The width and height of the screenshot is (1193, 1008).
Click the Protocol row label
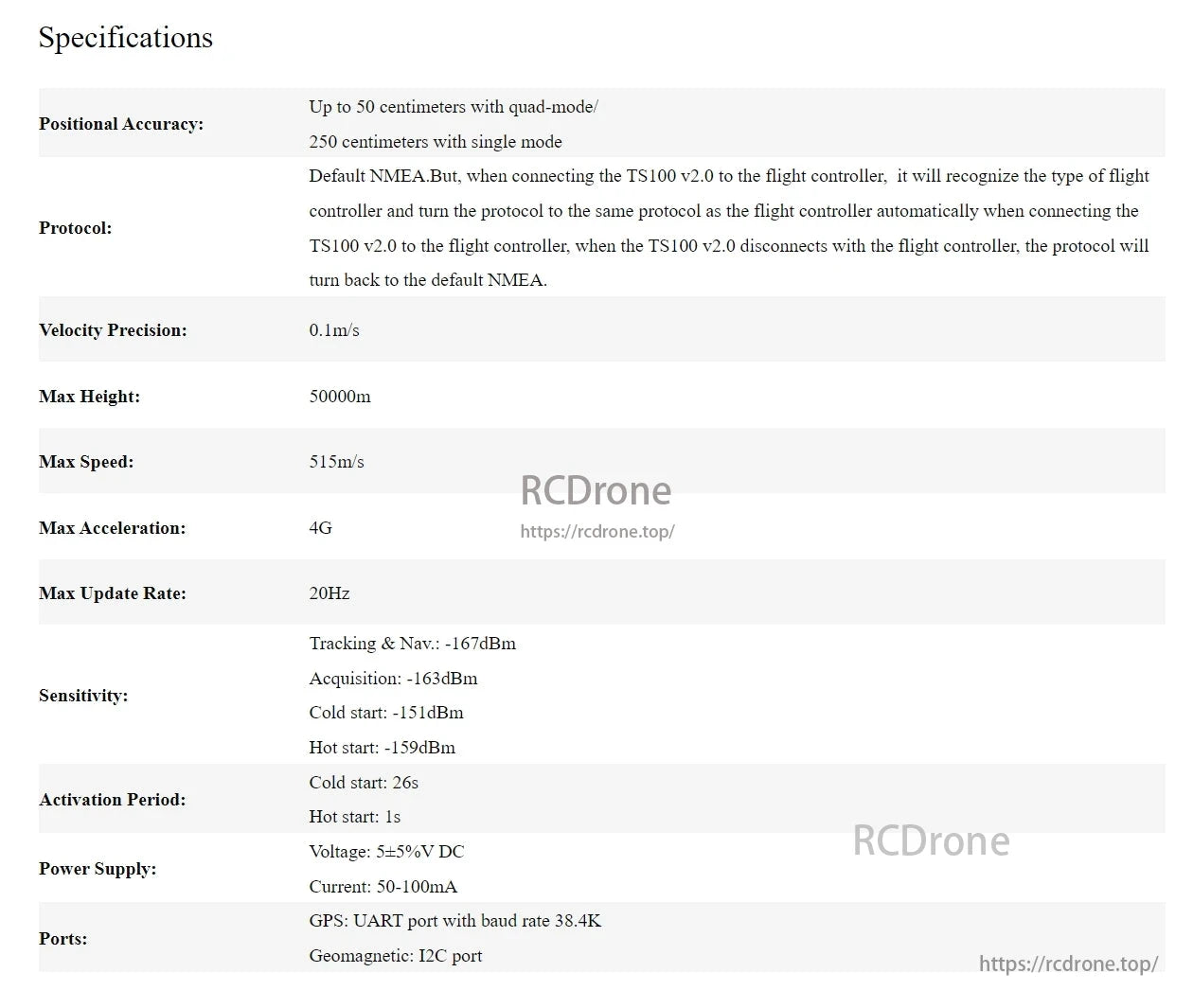(x=76, y=228)
